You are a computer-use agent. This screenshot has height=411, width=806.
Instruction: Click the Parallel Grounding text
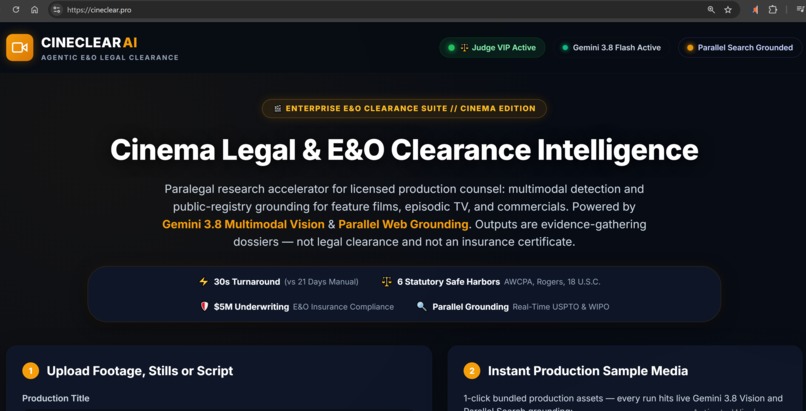click(x=470, y=307)
